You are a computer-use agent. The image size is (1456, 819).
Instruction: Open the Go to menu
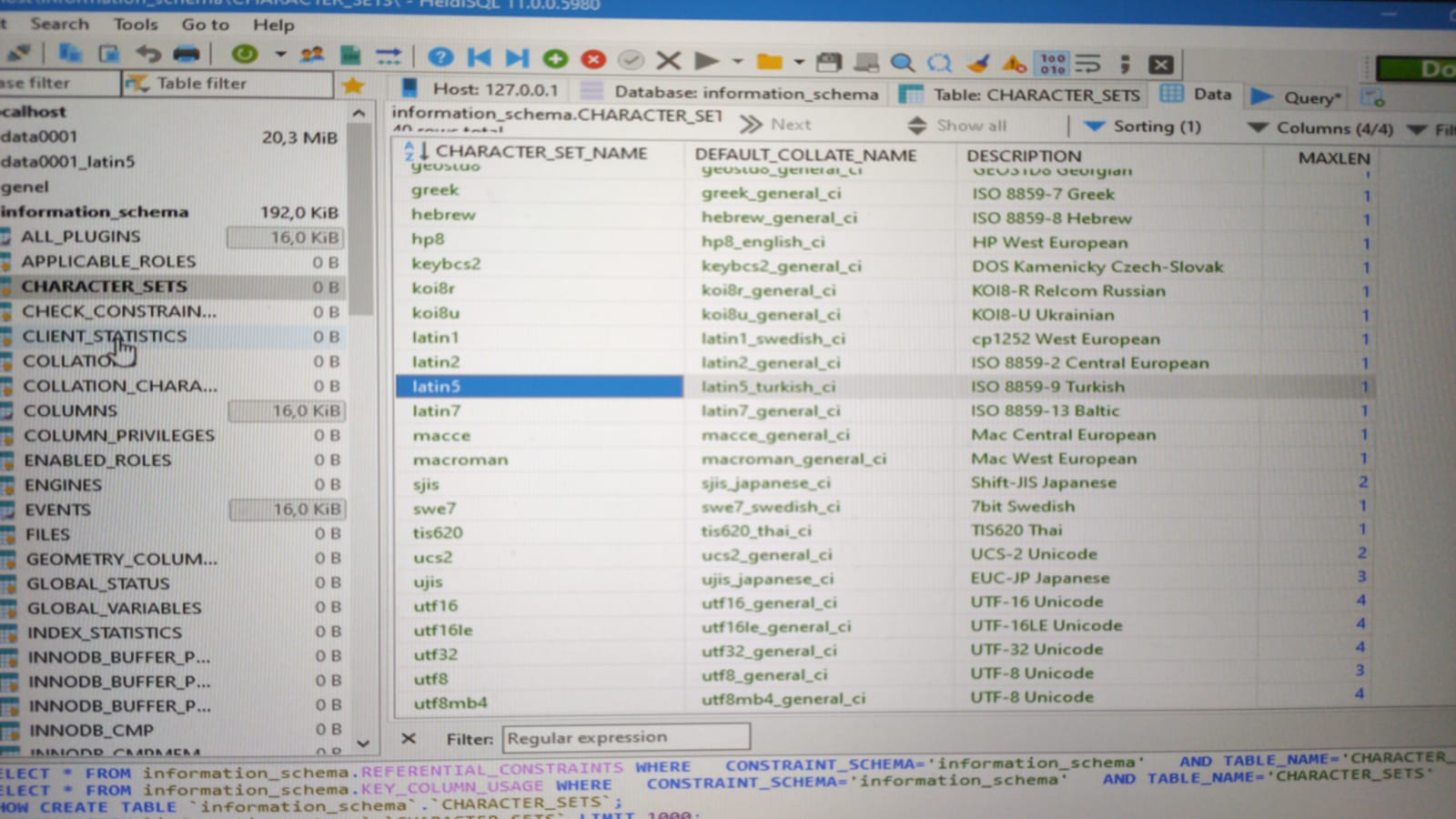[206, 25]
